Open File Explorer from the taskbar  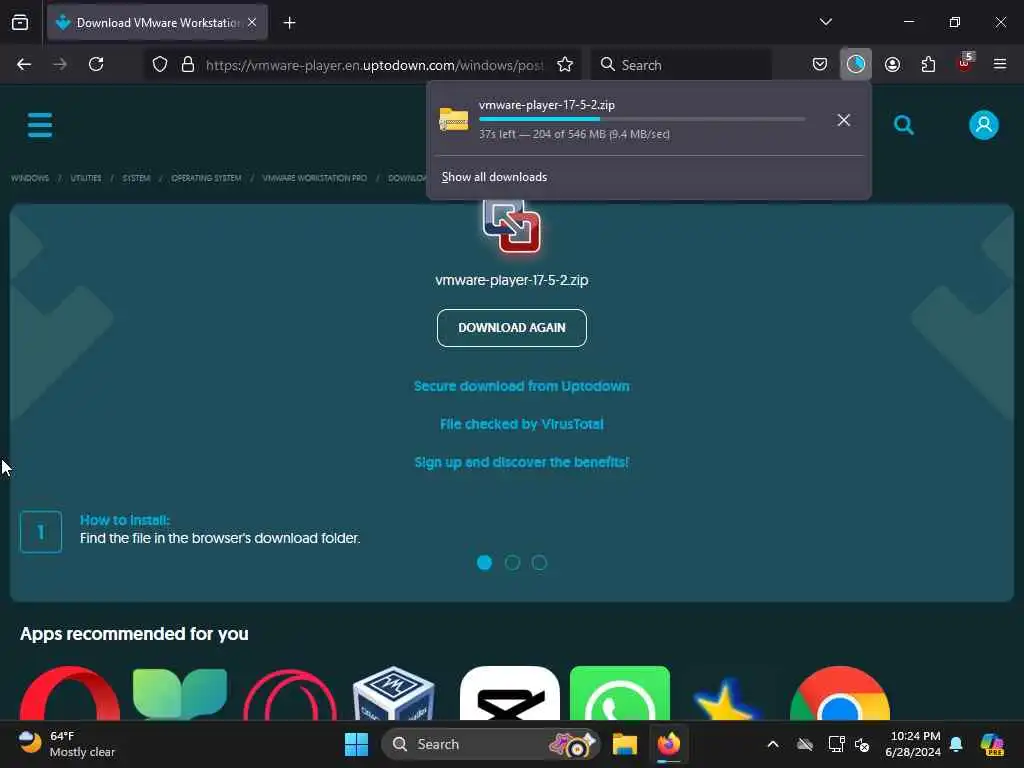[x=624, y=744]
